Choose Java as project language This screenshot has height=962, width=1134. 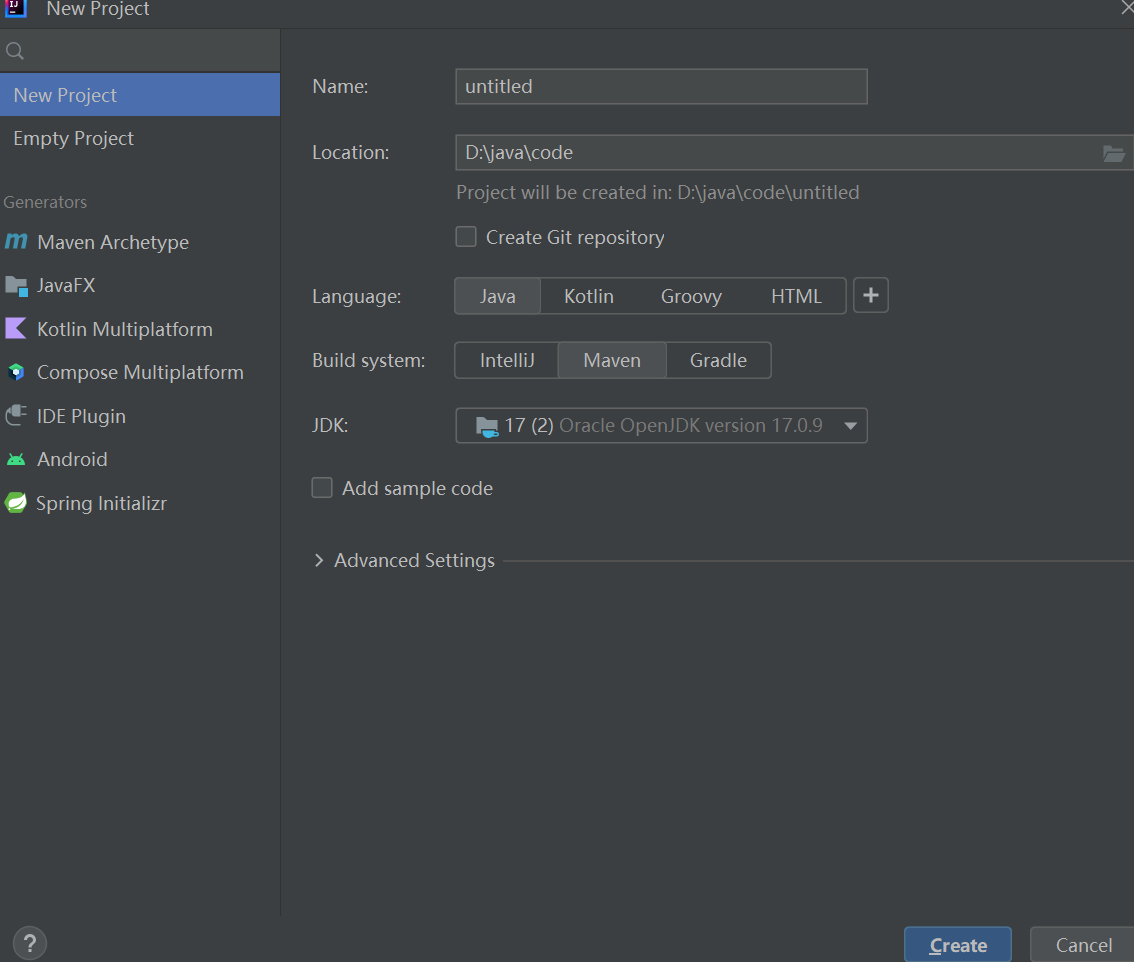coord(498,296)
